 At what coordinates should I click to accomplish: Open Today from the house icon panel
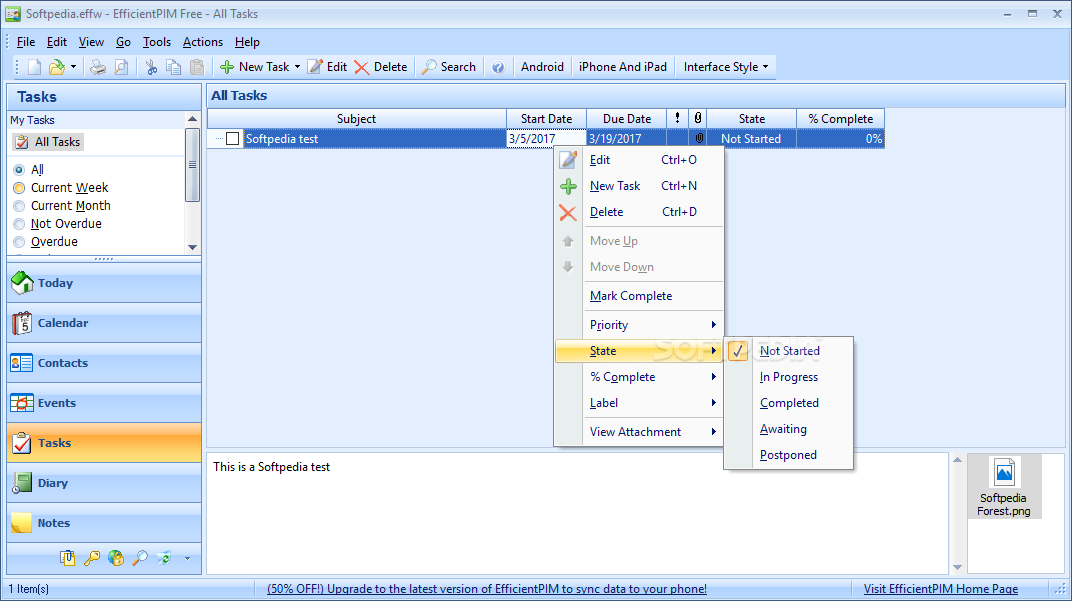click(104, 283)
